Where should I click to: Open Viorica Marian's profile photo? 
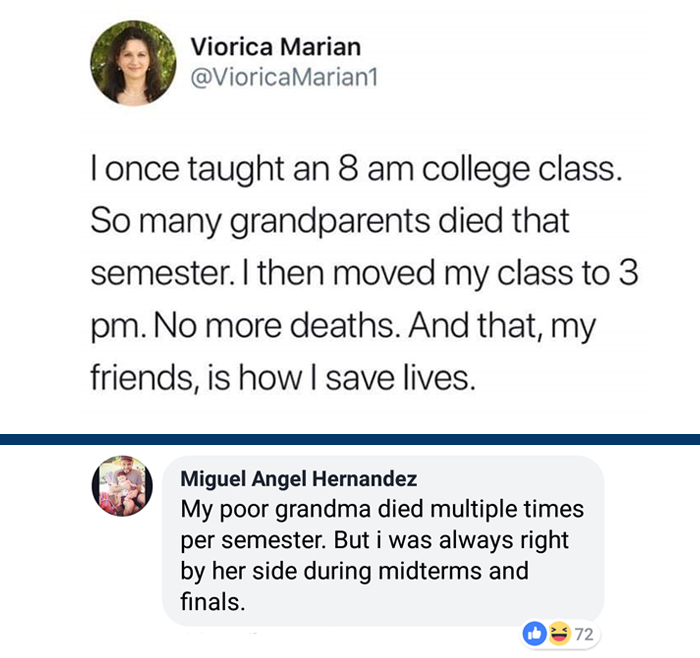point(134,62)
